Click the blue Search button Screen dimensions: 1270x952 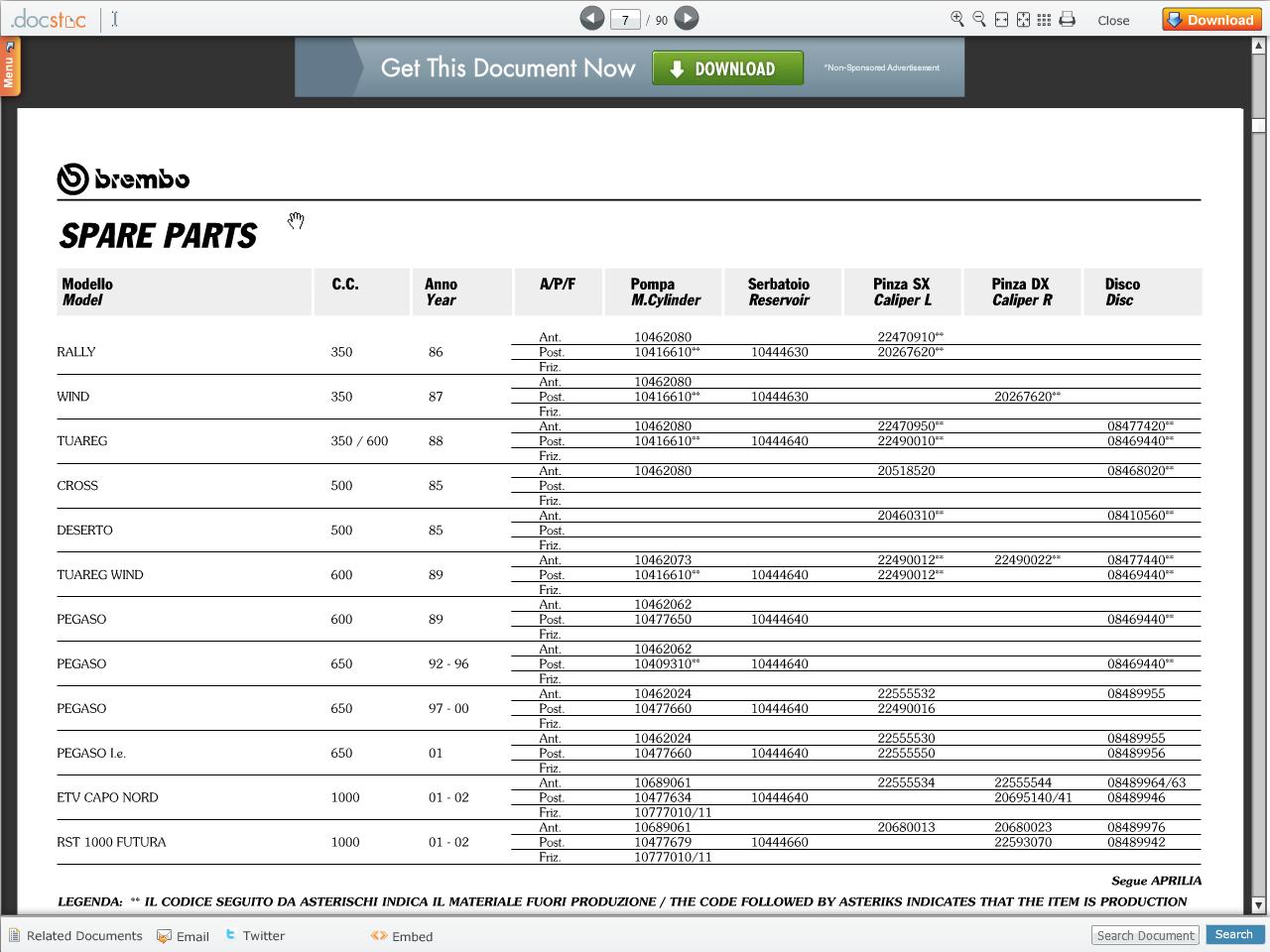click(x=1233, y=934)
